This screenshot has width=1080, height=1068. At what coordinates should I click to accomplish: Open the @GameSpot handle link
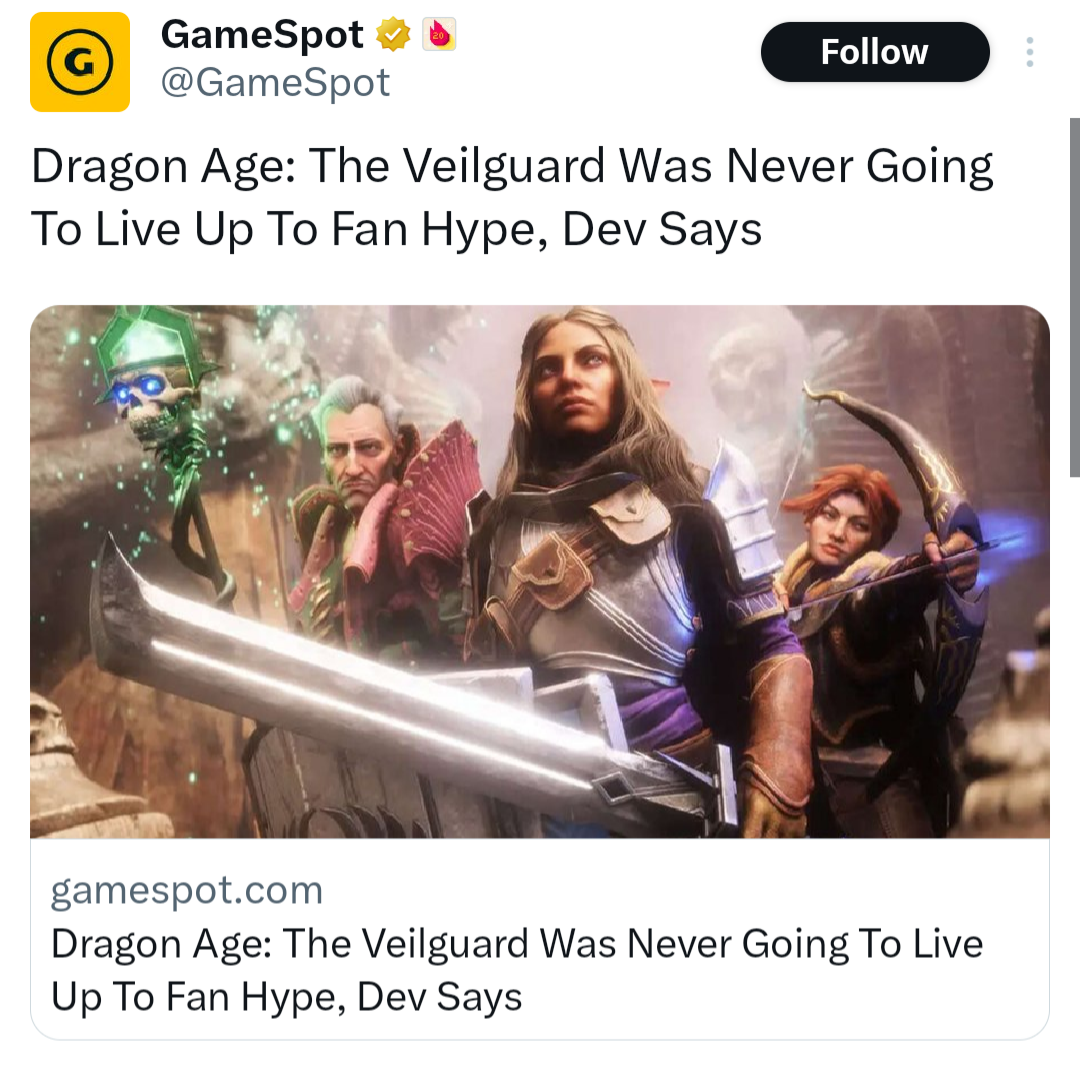[x=275, y=83]
